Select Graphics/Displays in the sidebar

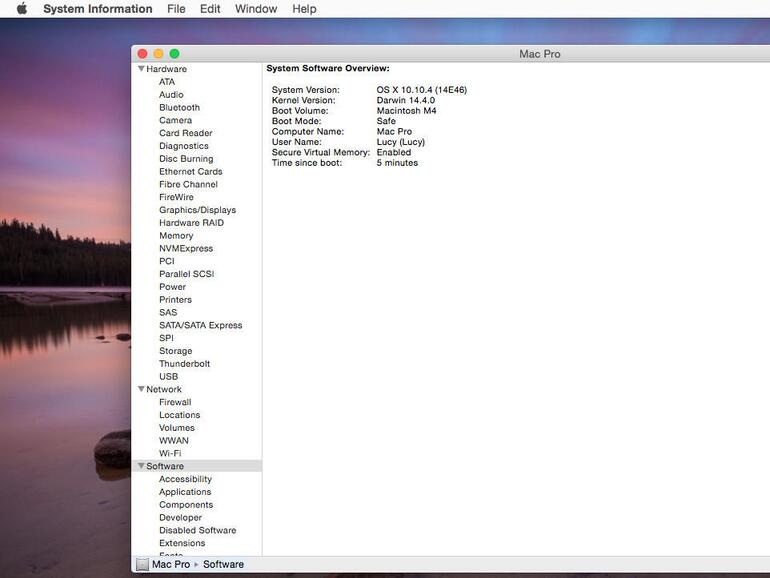[x=197, y=210]
